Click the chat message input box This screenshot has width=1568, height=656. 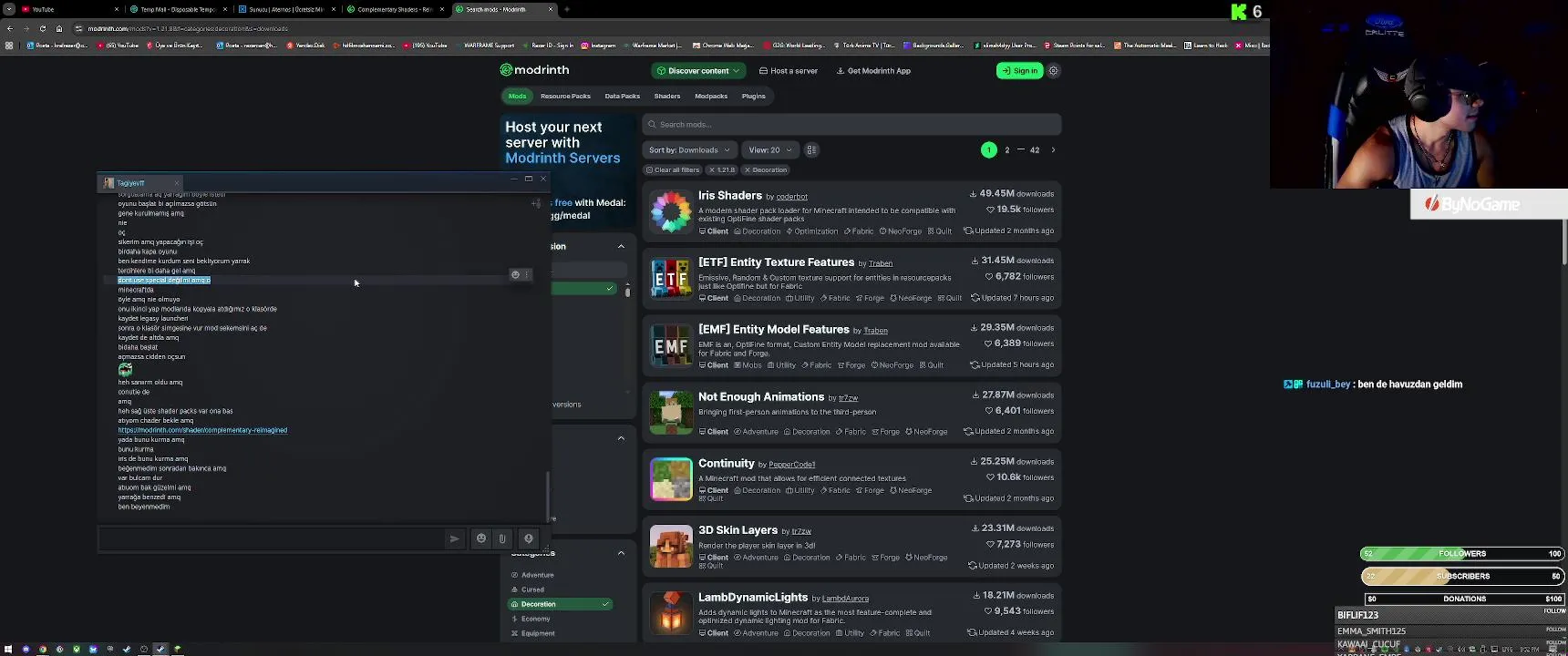[x=272, y=538]
